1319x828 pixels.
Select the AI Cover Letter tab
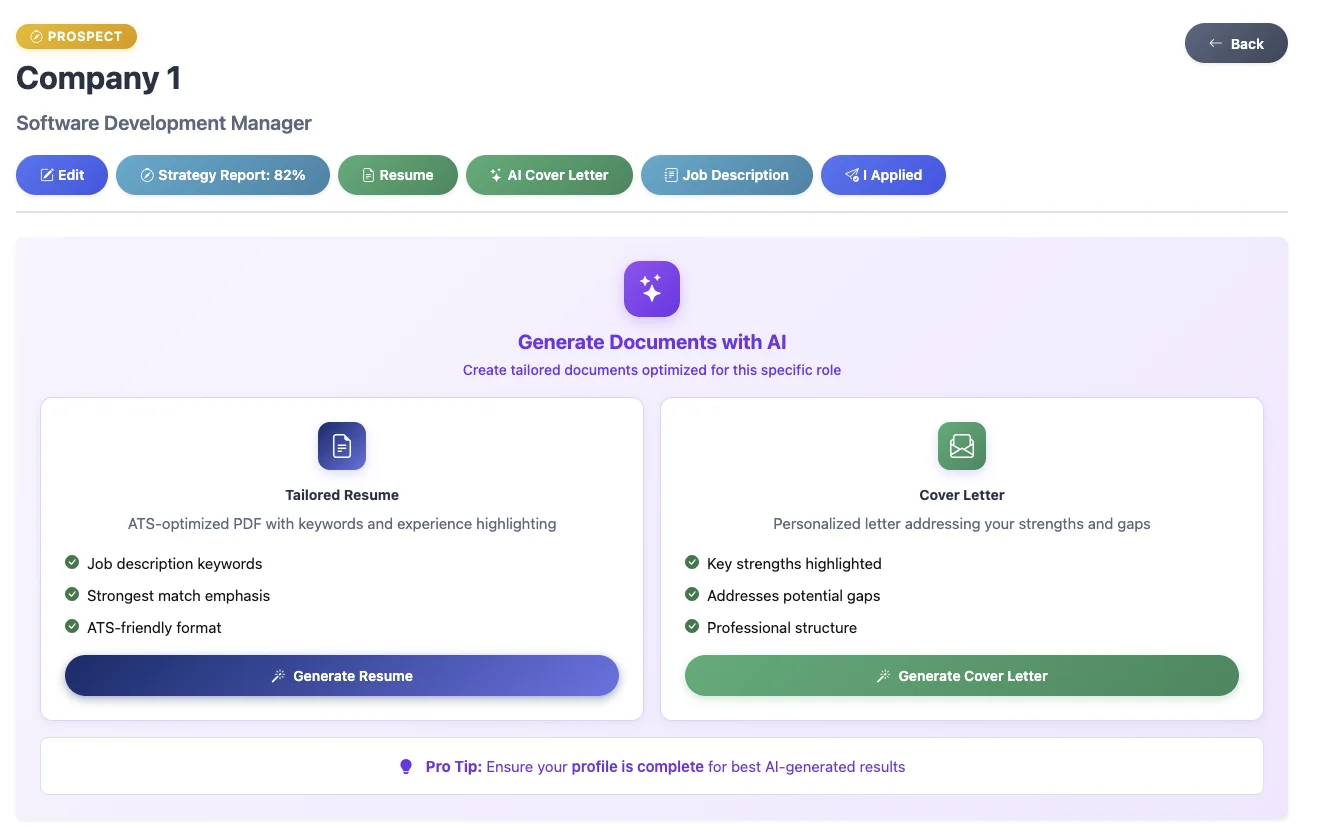tap(549, 175)
